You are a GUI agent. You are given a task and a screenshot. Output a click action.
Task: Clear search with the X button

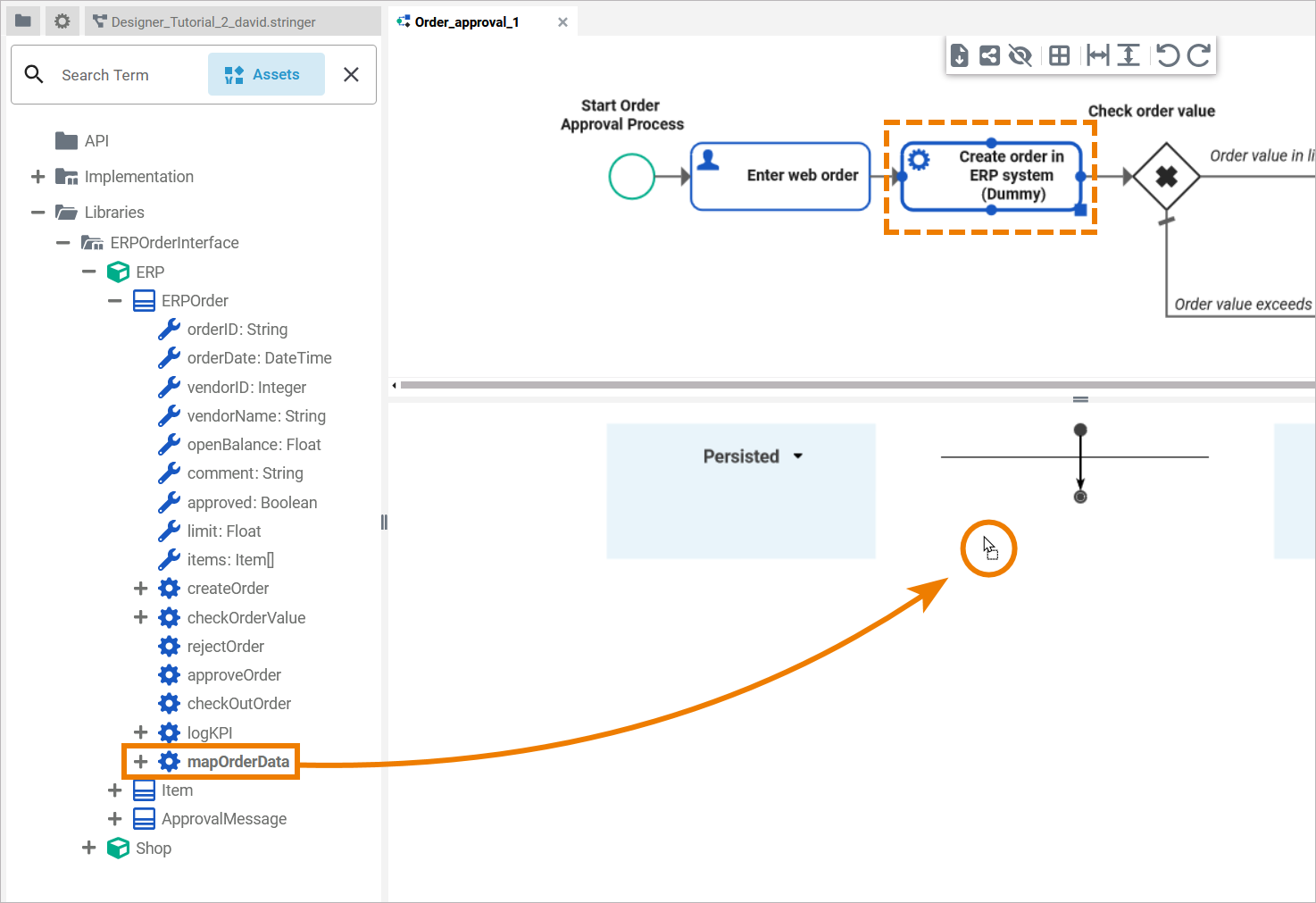pos(352,75)
